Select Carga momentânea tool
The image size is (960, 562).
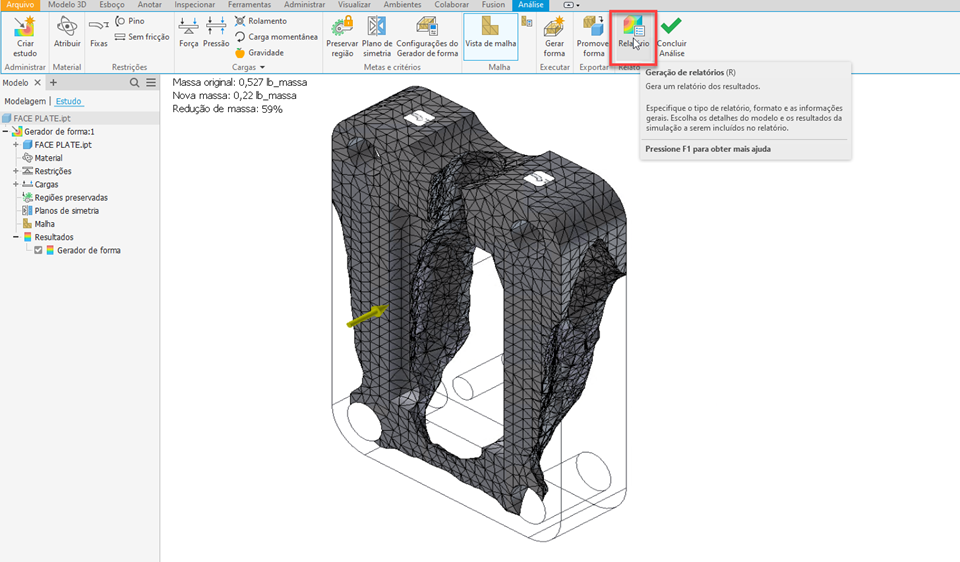pyautogui.click(x=276, y=37)
